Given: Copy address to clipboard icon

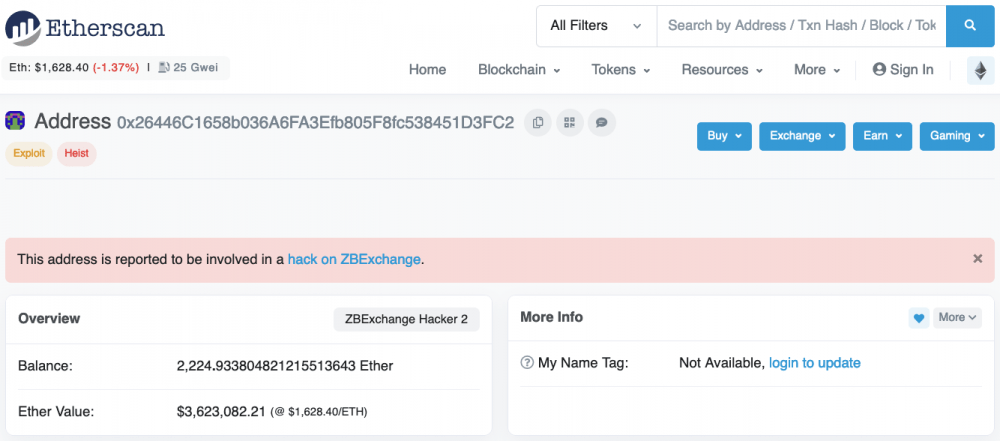Looking at the screenshot, I should coord(538,123).
